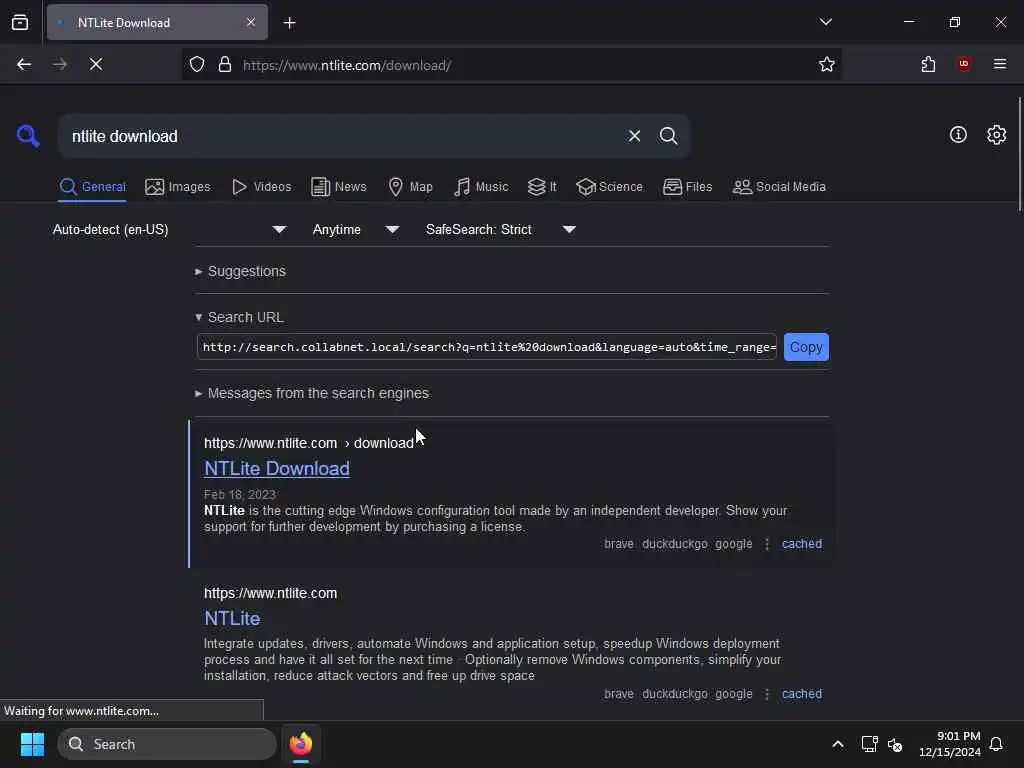Click the SearXNG magnifier logo
Screen dimensions: 1024x768
point(28,136)
